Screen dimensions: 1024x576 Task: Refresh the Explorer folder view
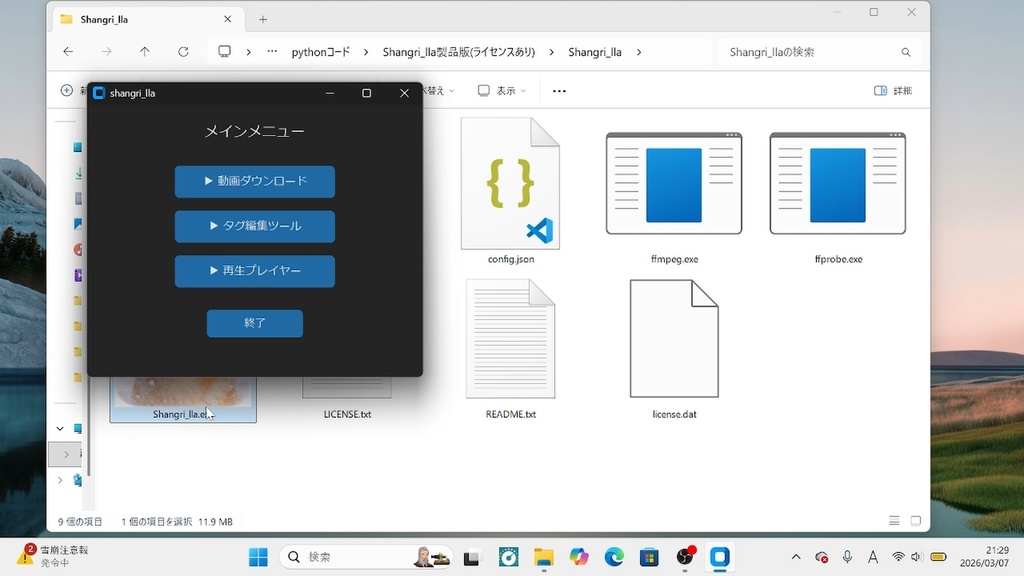tap(183, 52)
